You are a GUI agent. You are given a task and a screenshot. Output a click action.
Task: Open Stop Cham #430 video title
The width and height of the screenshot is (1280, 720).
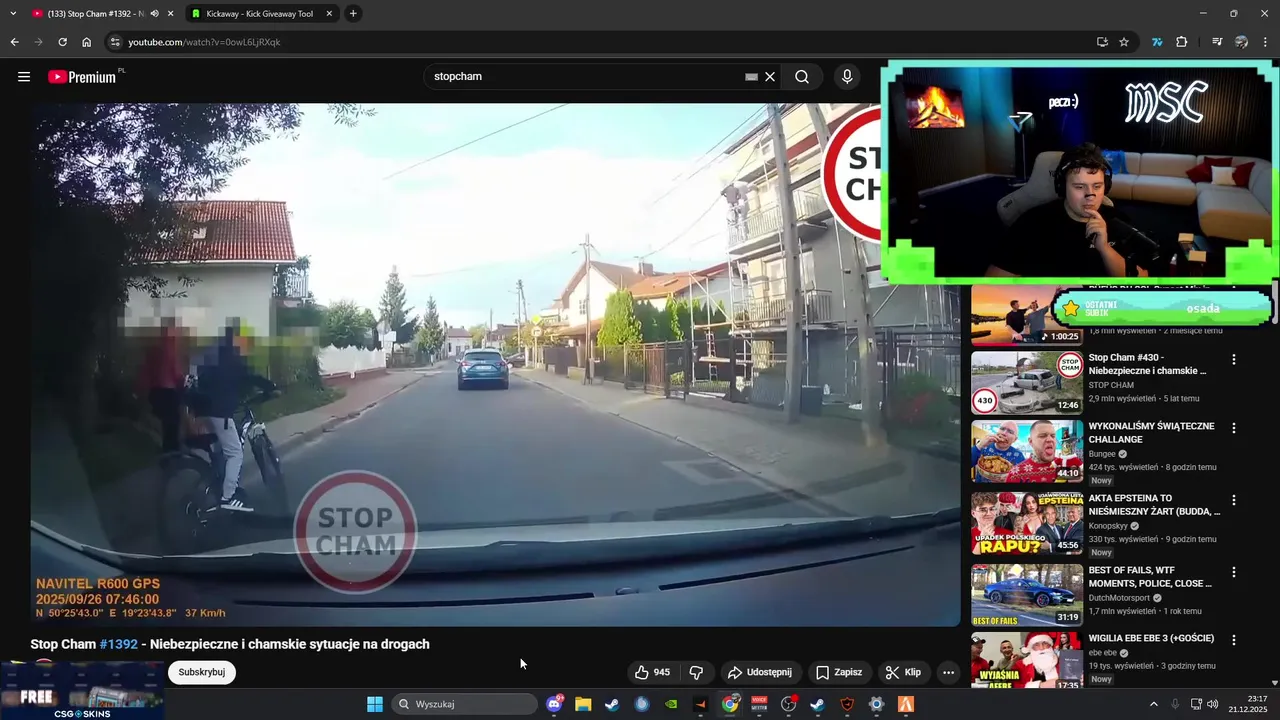coord(1148,364)
